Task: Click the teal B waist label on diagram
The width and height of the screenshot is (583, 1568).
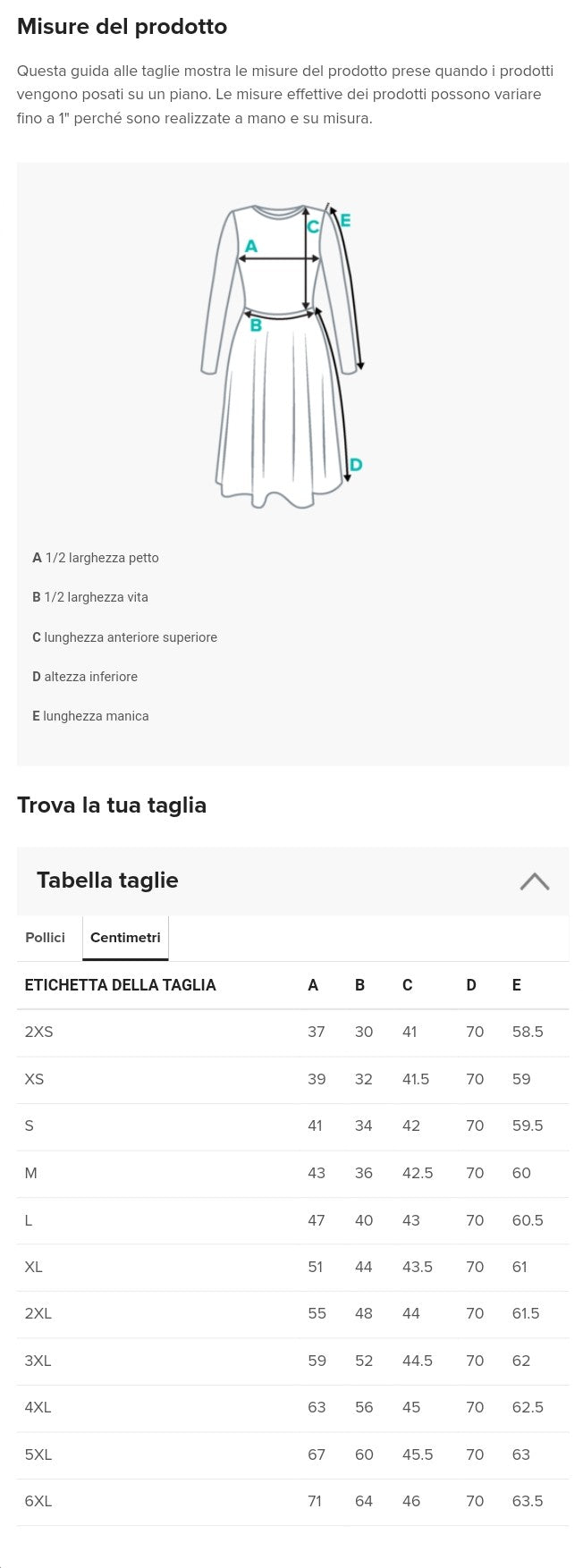Action: pyautogui.click(x=256, y=325)
